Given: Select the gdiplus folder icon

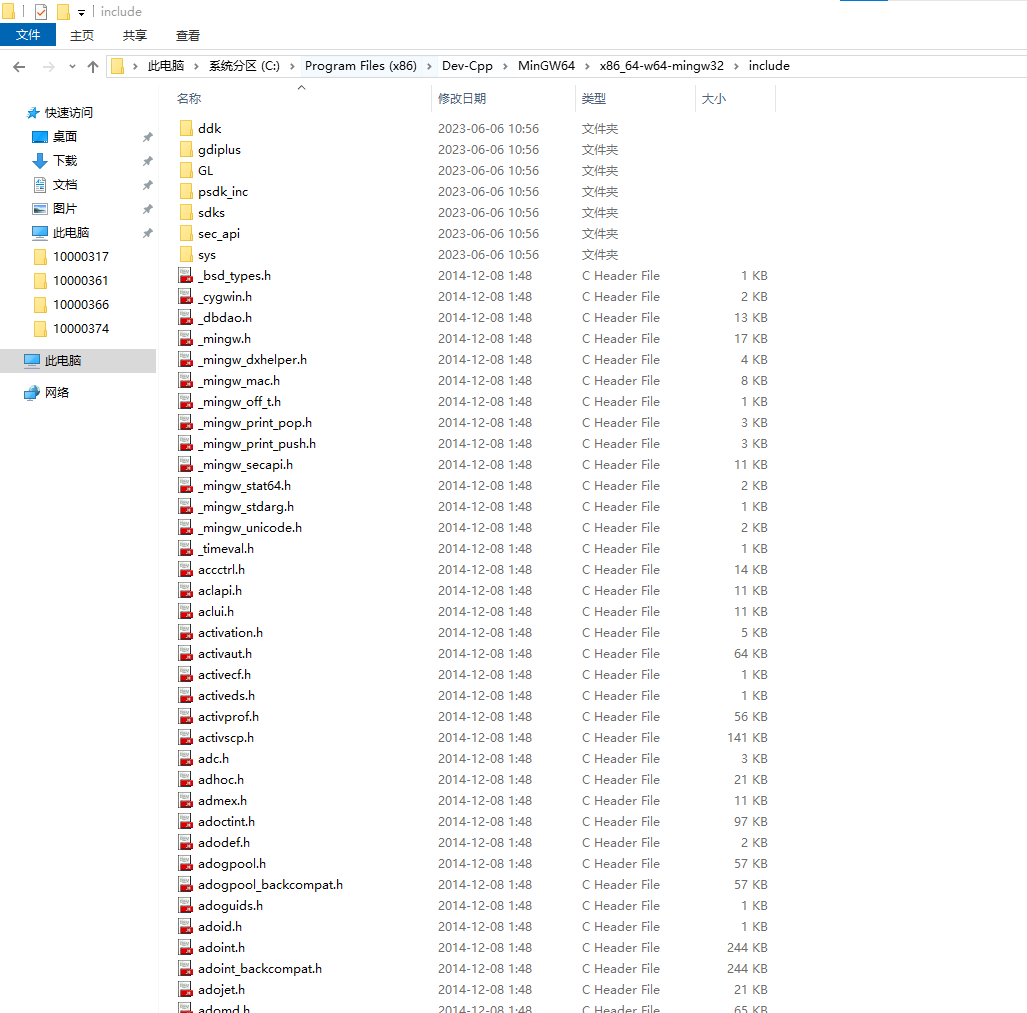Looking at the screenshot, I should pos(186,150).
